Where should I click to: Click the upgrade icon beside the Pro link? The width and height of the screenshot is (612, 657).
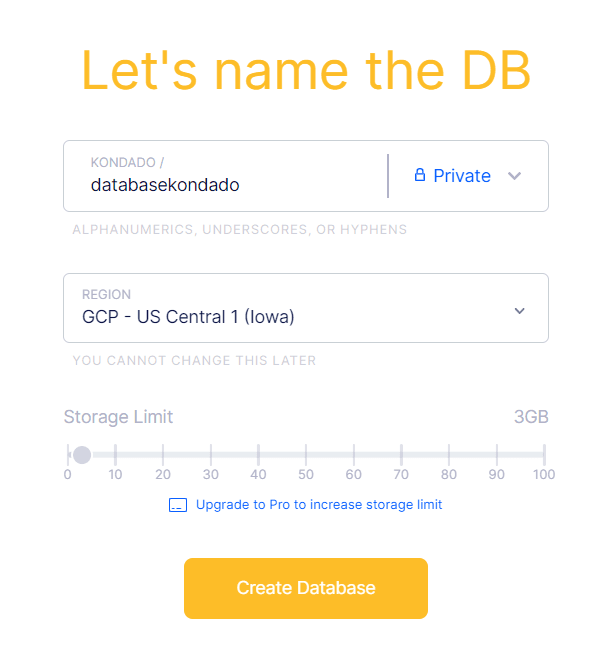click(x=178, y=505)
